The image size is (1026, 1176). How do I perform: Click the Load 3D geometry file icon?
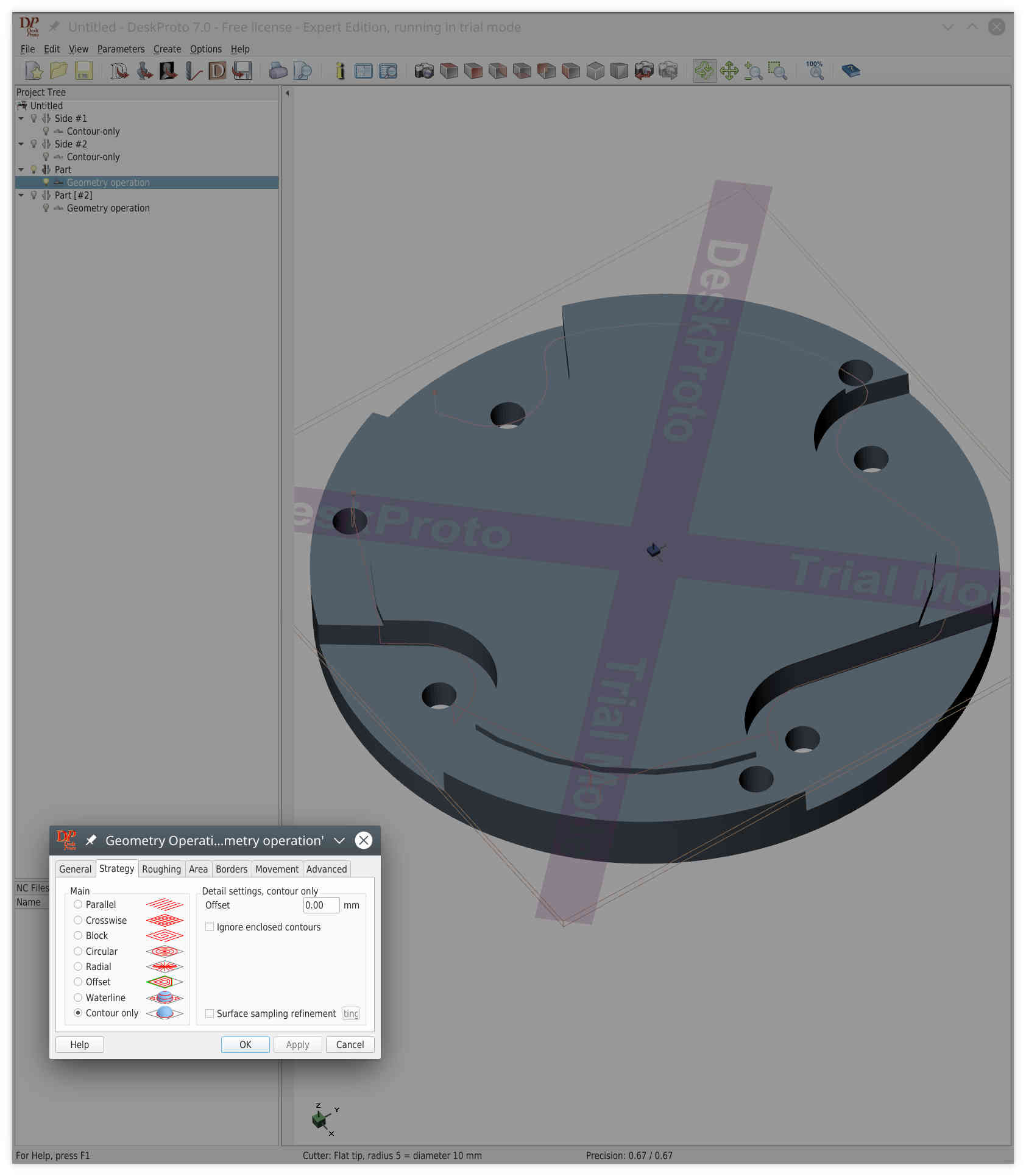144,71
